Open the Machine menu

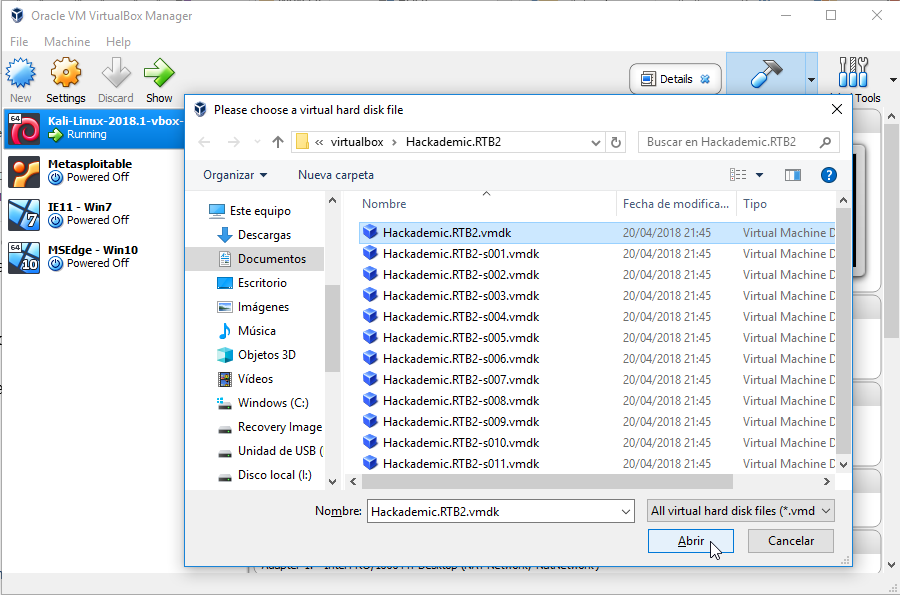(x=67, y=42)
